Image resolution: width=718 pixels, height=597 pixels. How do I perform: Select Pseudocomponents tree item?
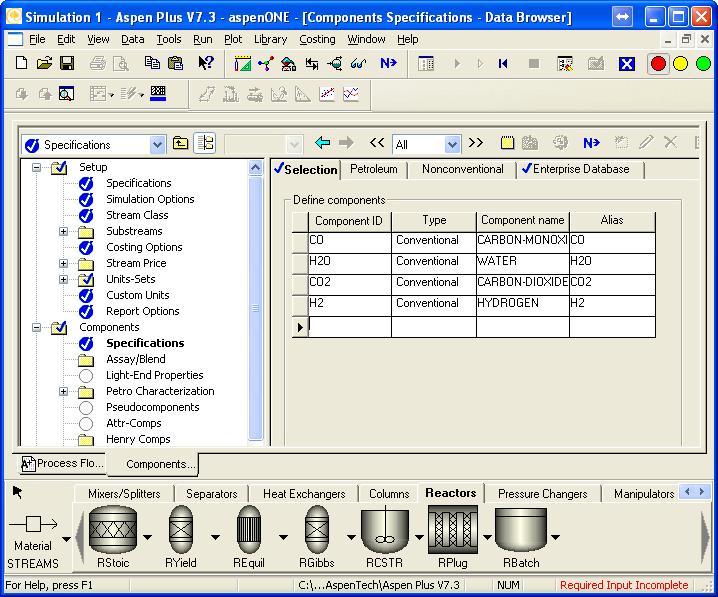152,407
